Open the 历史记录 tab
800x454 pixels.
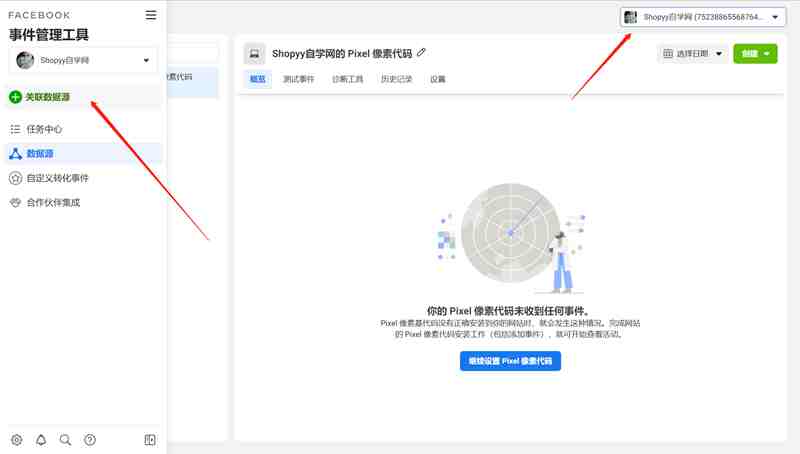pos(396,79)
